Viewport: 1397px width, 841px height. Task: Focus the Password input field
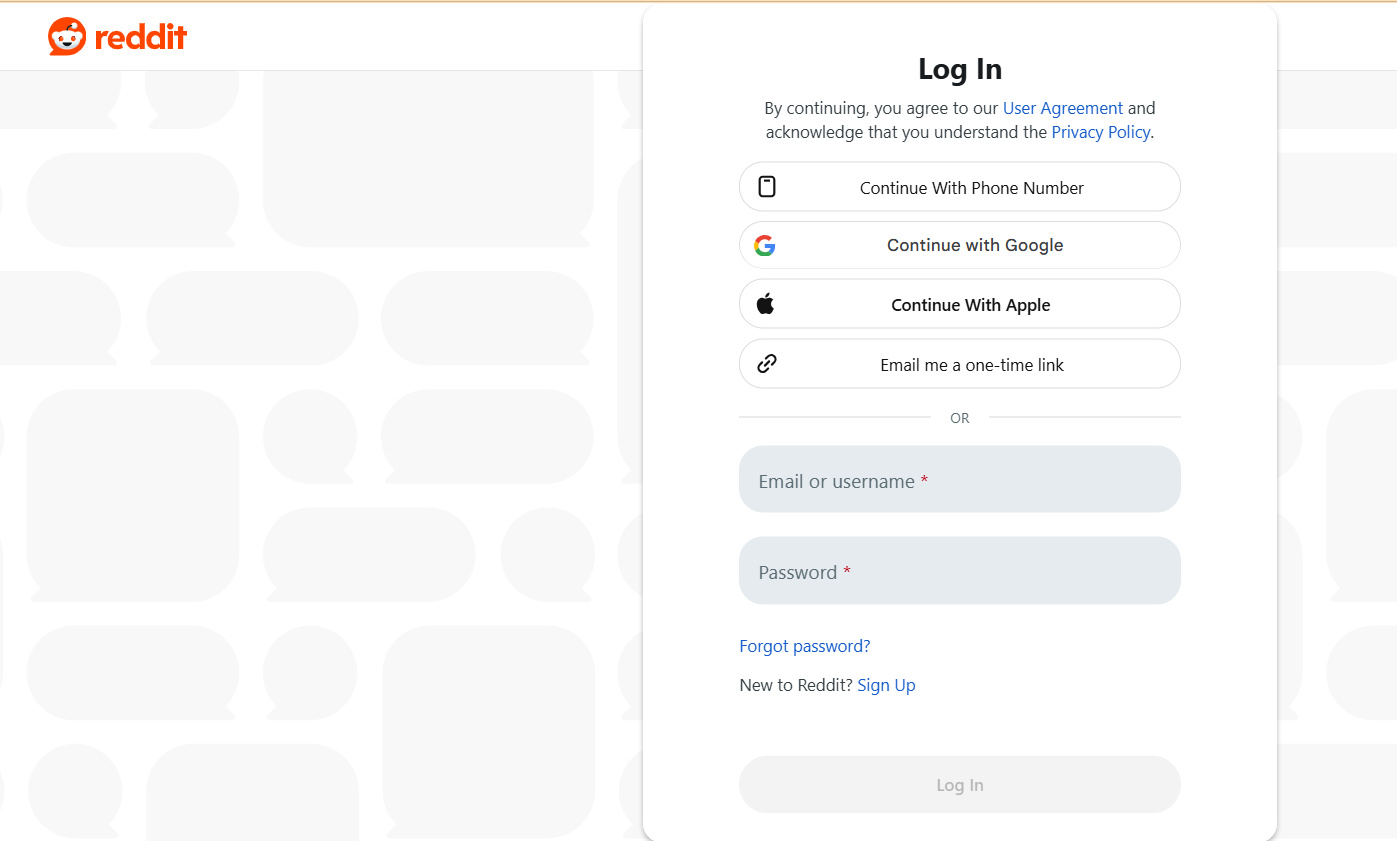pyautogui.click(x=959, y=571)
